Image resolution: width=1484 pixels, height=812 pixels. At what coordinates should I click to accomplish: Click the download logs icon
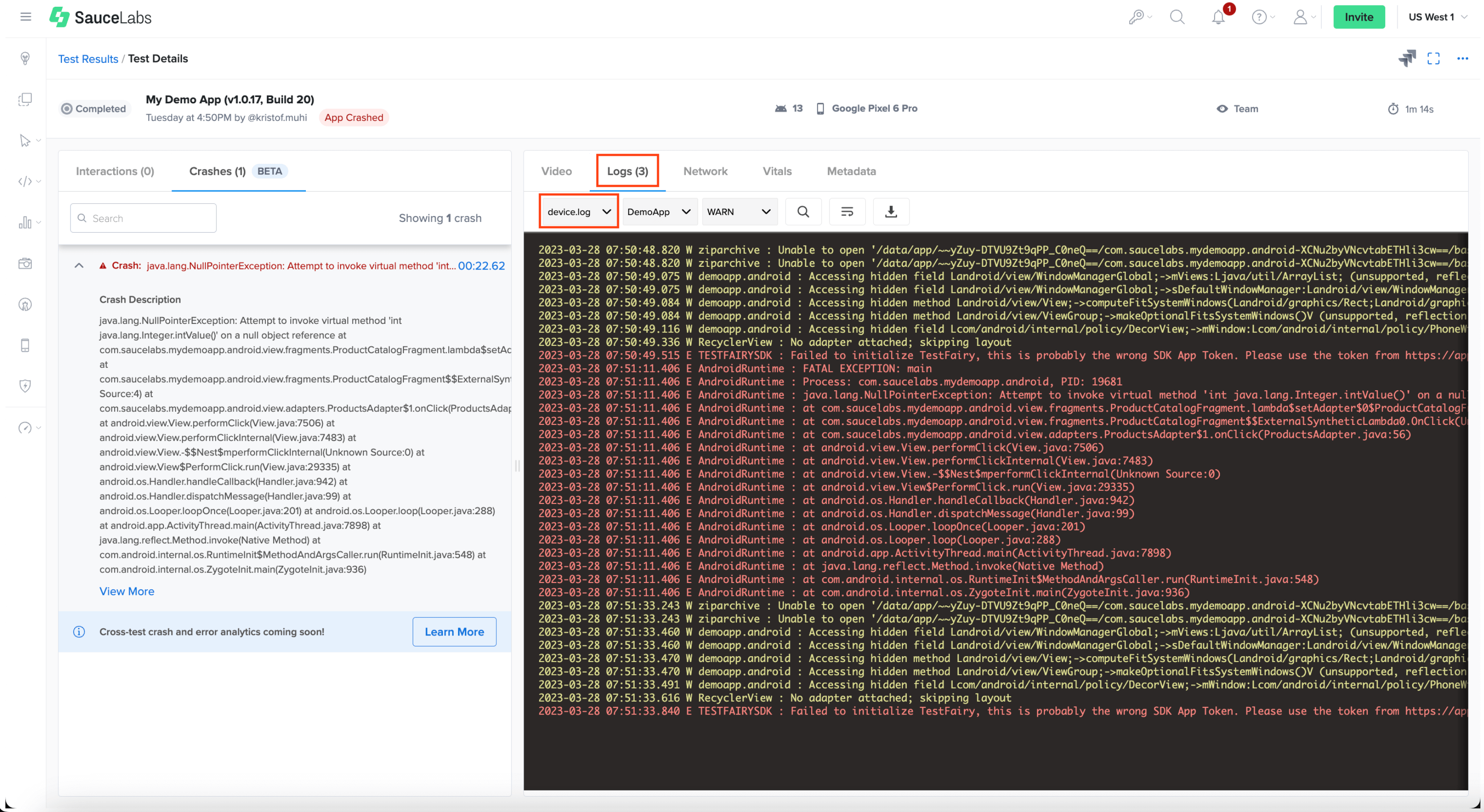tap(891, 212)
